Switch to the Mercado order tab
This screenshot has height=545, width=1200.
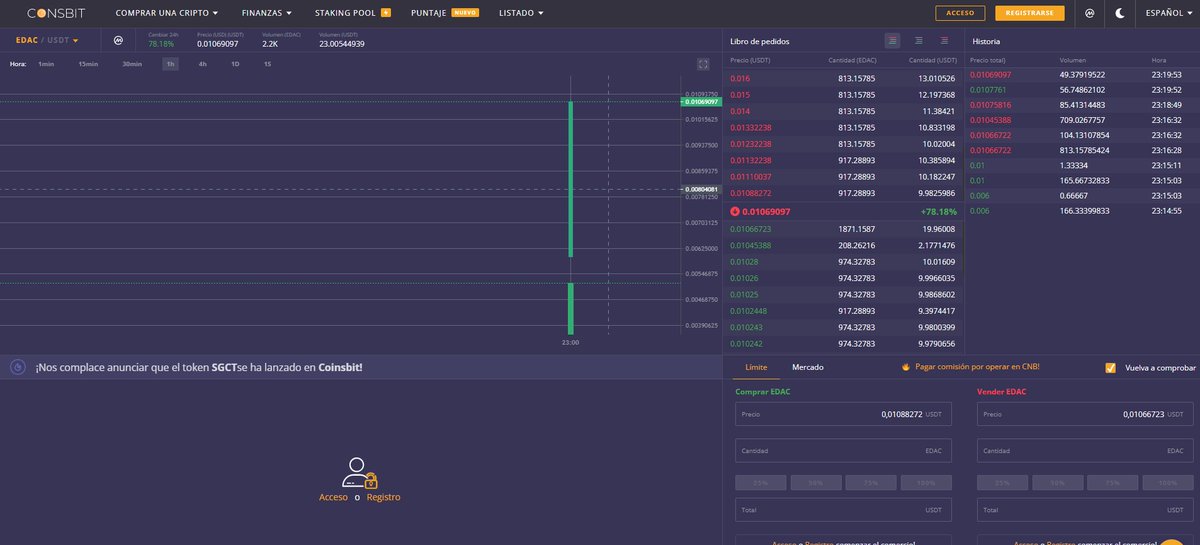808,368
